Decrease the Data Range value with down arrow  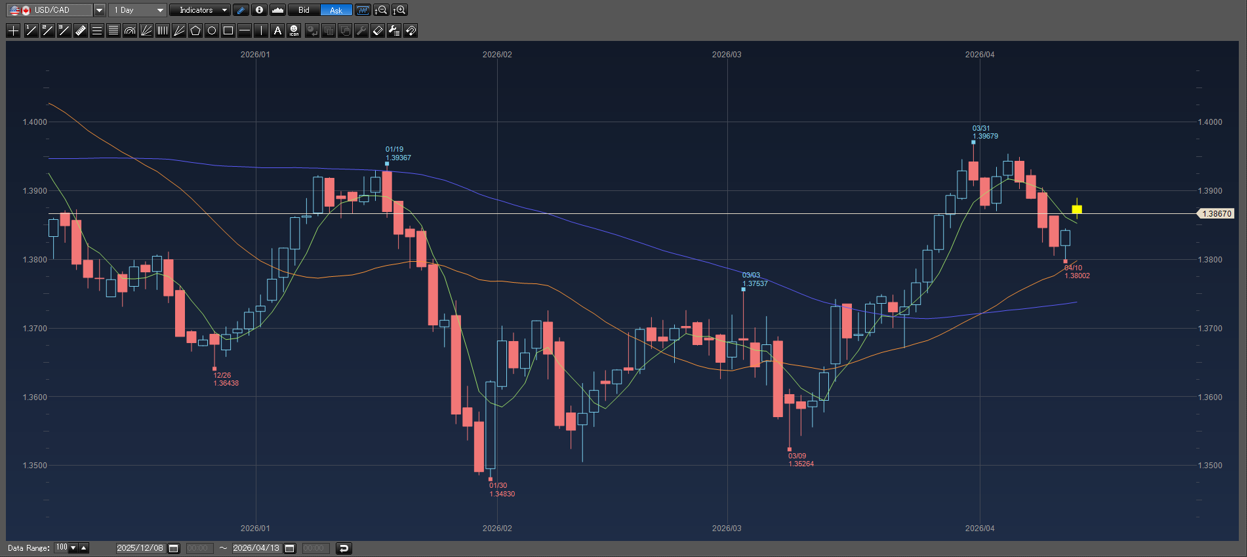(73, 548)
